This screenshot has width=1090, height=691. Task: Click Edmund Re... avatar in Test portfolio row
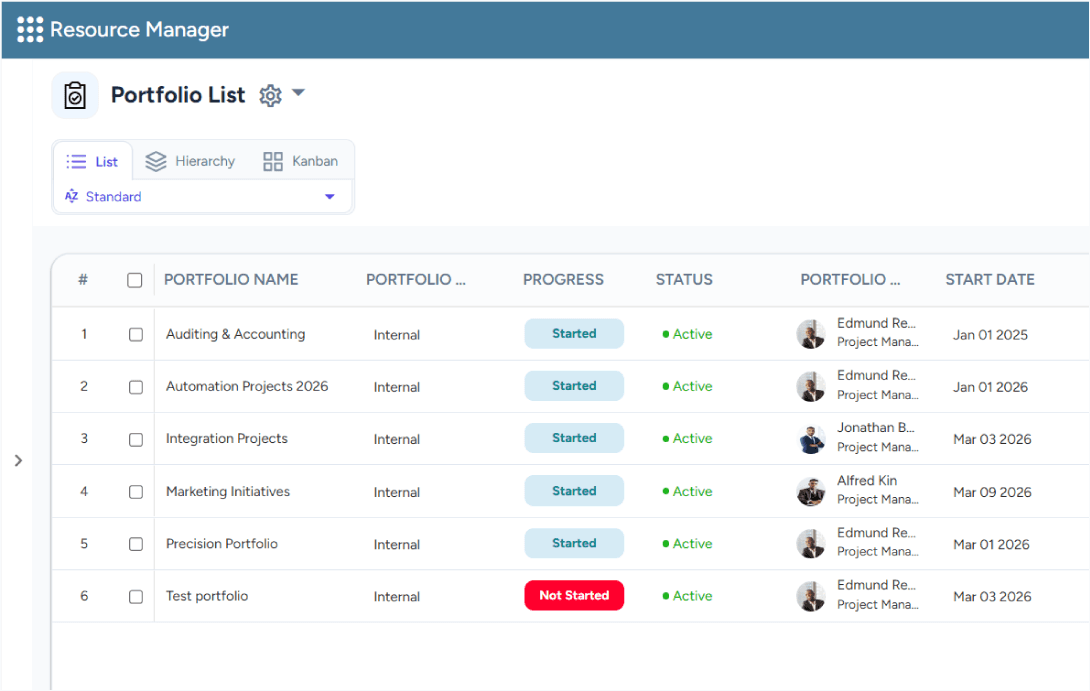coord(811,596)
